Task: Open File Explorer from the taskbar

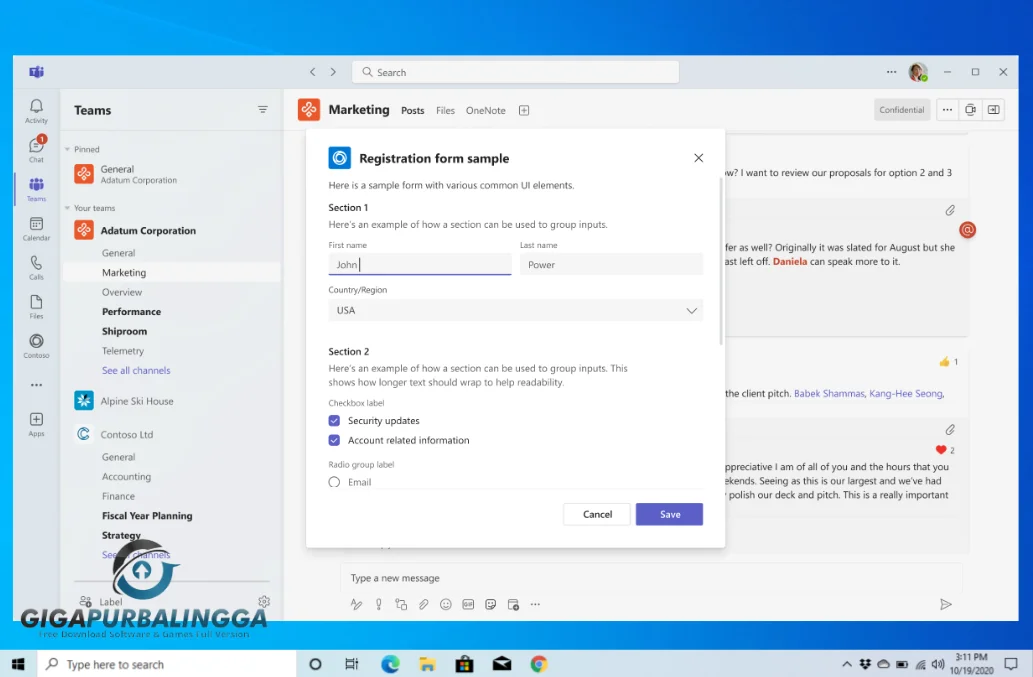Action: pos(427,664)
